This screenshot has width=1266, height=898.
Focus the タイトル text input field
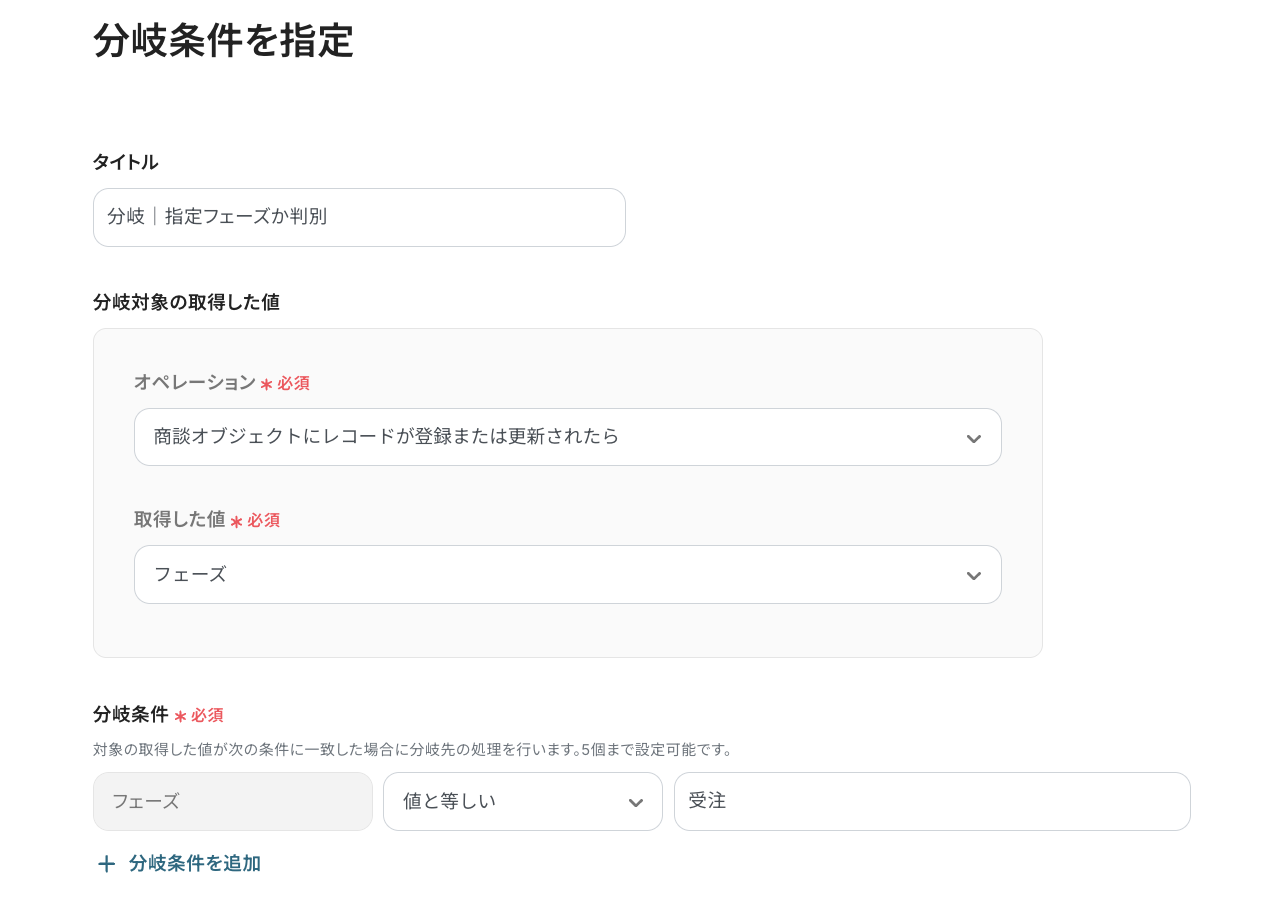359,217
